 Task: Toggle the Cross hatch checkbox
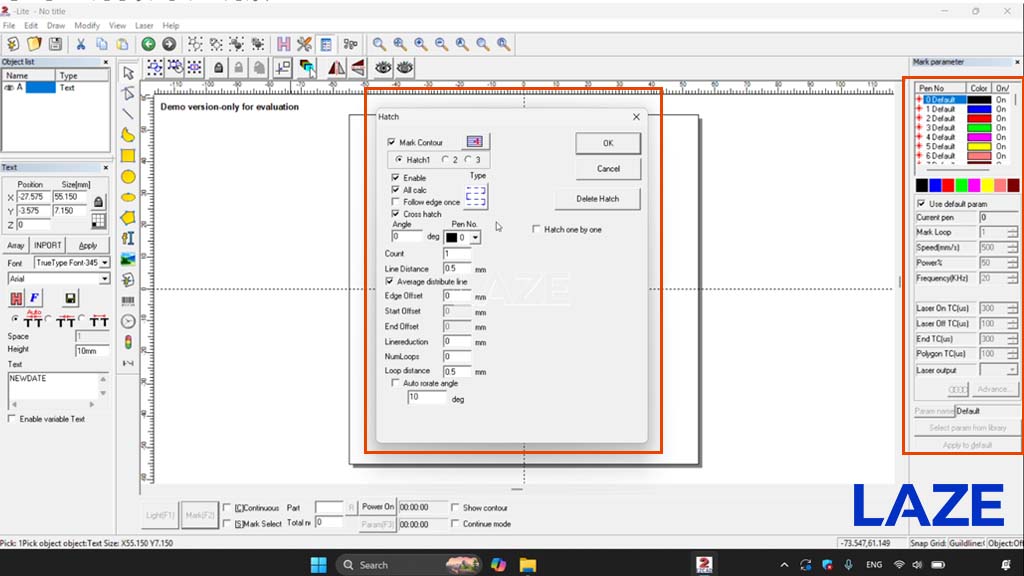click(395, 214)
